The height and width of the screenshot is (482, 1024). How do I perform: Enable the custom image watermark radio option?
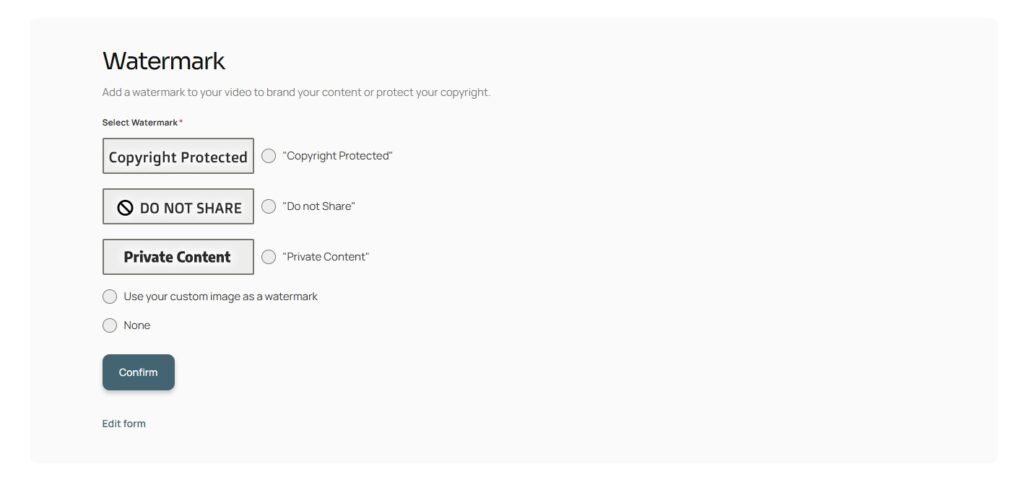[x=110, y=297]
